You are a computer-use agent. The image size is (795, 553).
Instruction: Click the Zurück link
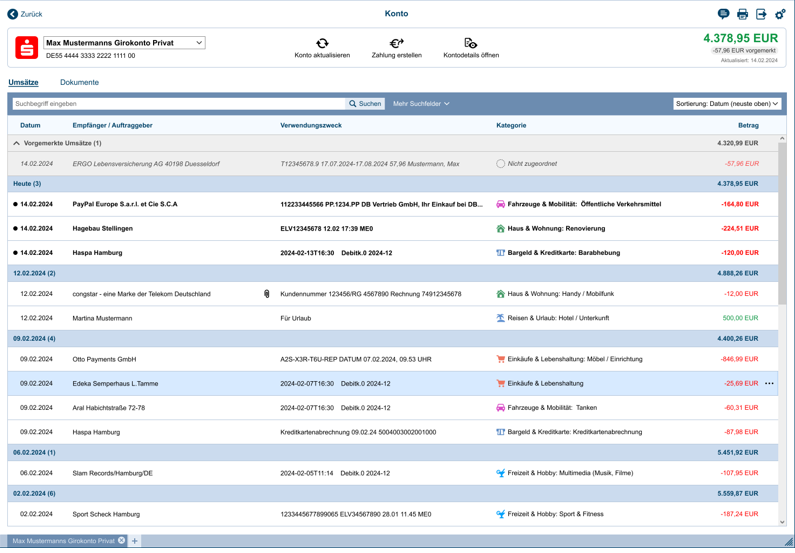click(31, 14)
